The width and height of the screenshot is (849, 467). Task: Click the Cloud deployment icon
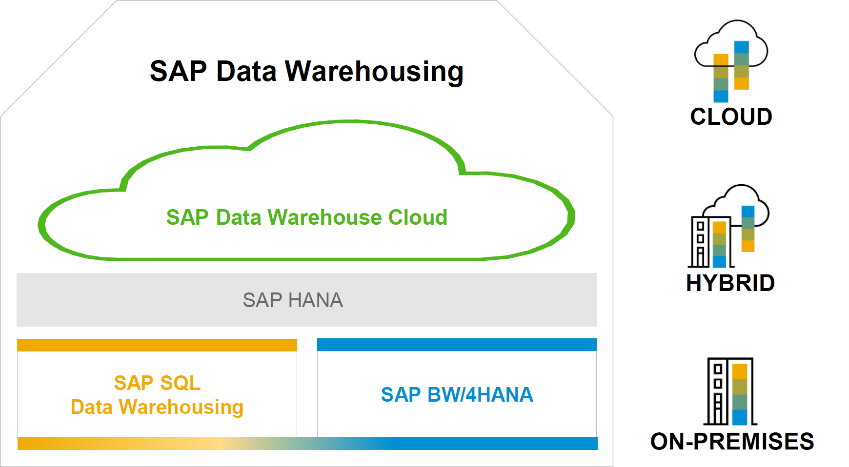click(731, 61)
